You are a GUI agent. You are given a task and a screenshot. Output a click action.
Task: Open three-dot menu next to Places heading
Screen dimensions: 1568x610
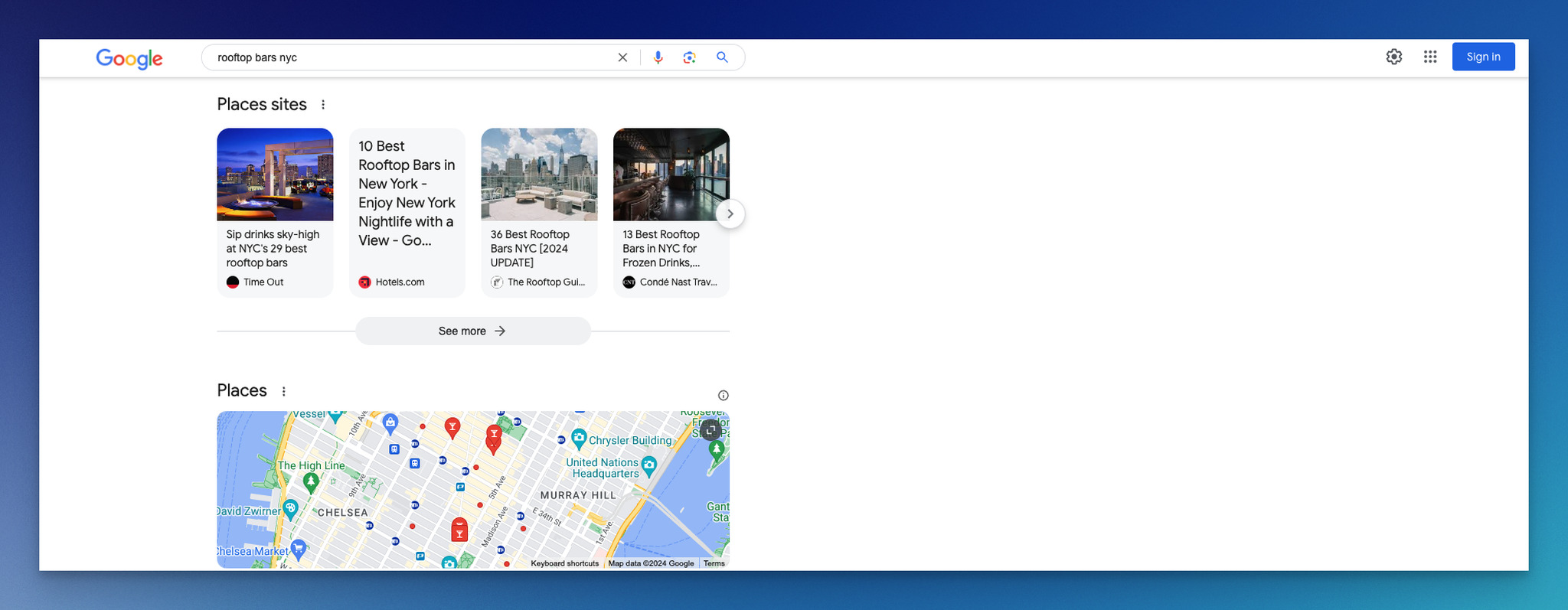pos(284,391)
